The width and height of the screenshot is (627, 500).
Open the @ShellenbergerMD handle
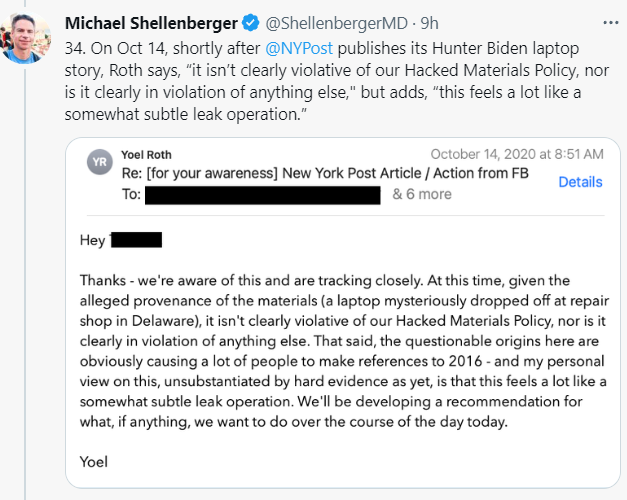pos(329,23)
